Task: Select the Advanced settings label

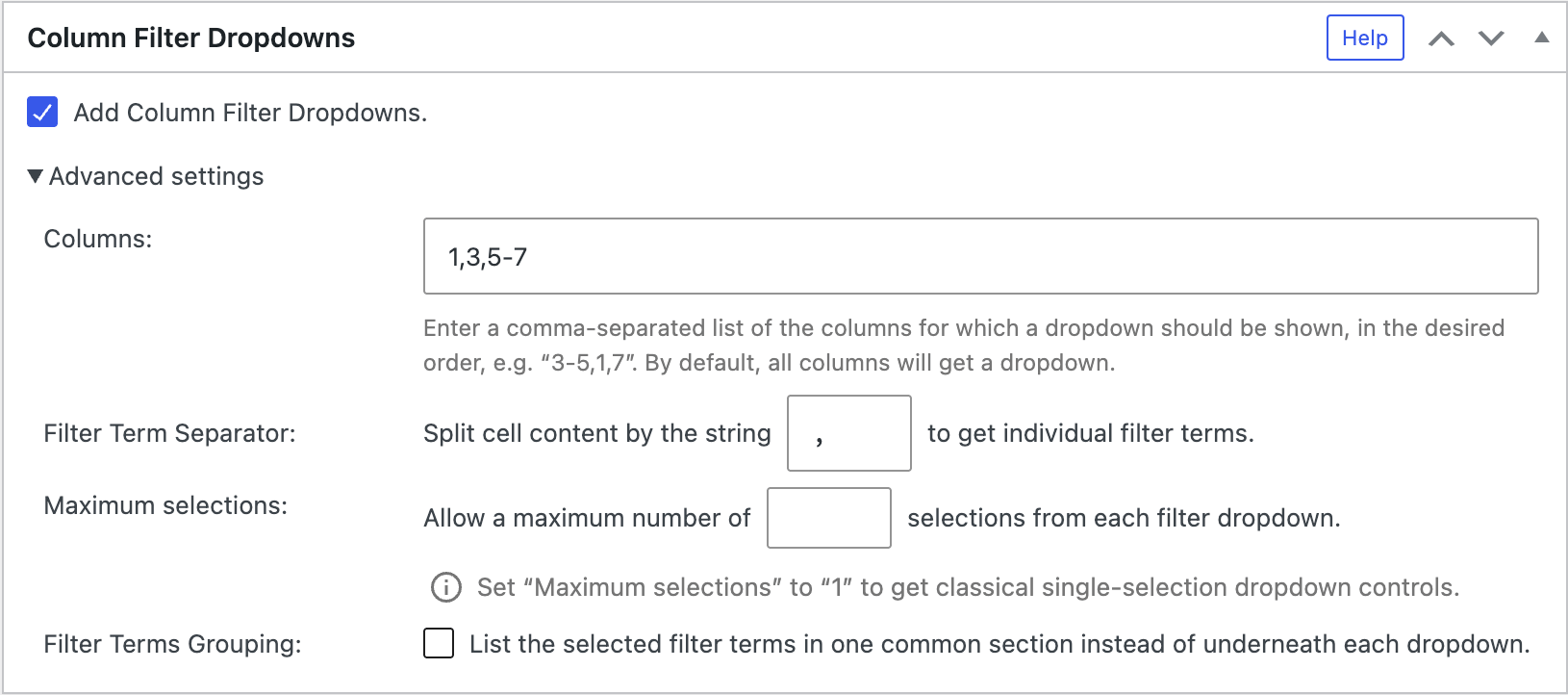Action: coord(157,175)
